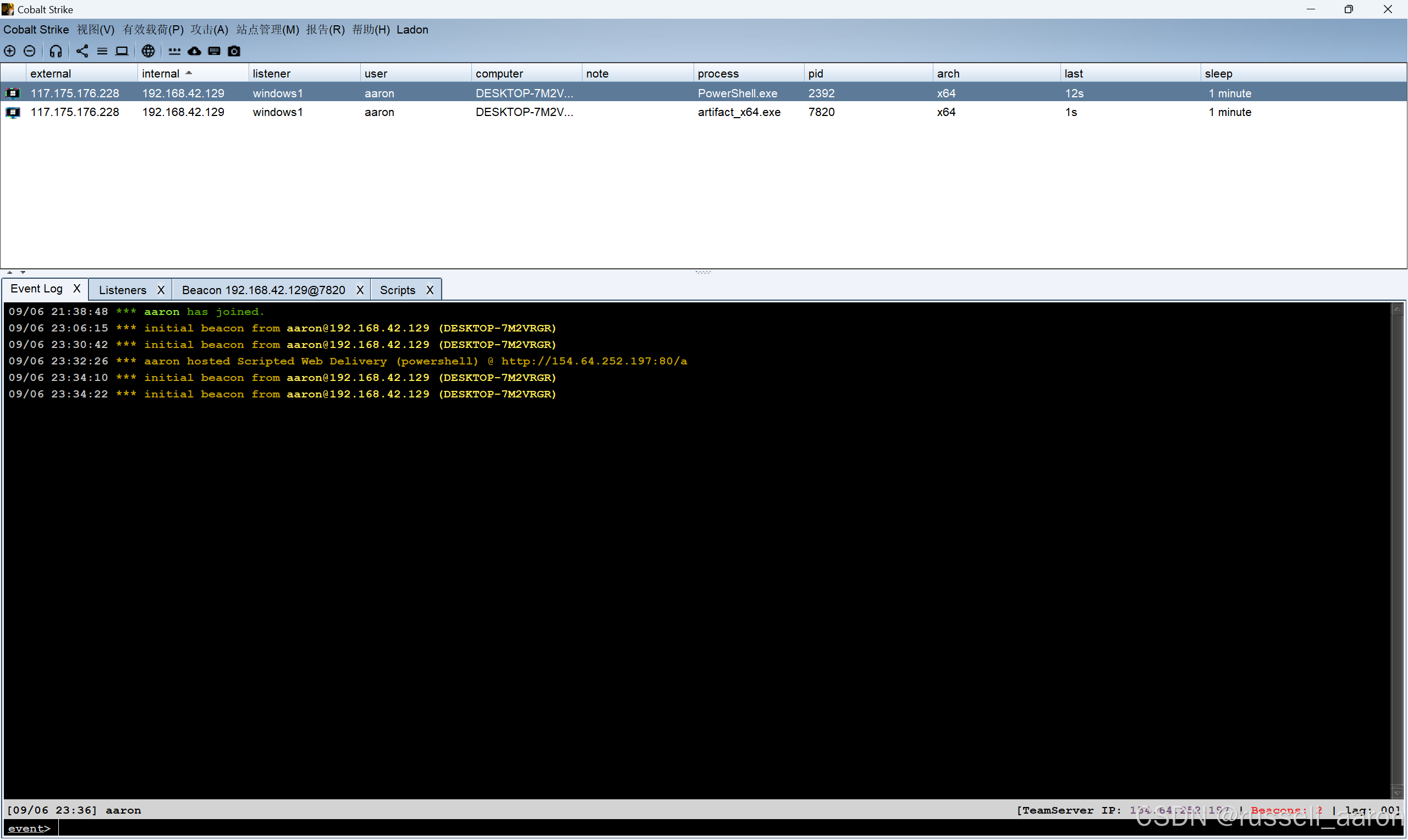Image resolution: width=1408 pixels, height=840 pixels.
Task: Click the event command input field
Action: (679, 828)
